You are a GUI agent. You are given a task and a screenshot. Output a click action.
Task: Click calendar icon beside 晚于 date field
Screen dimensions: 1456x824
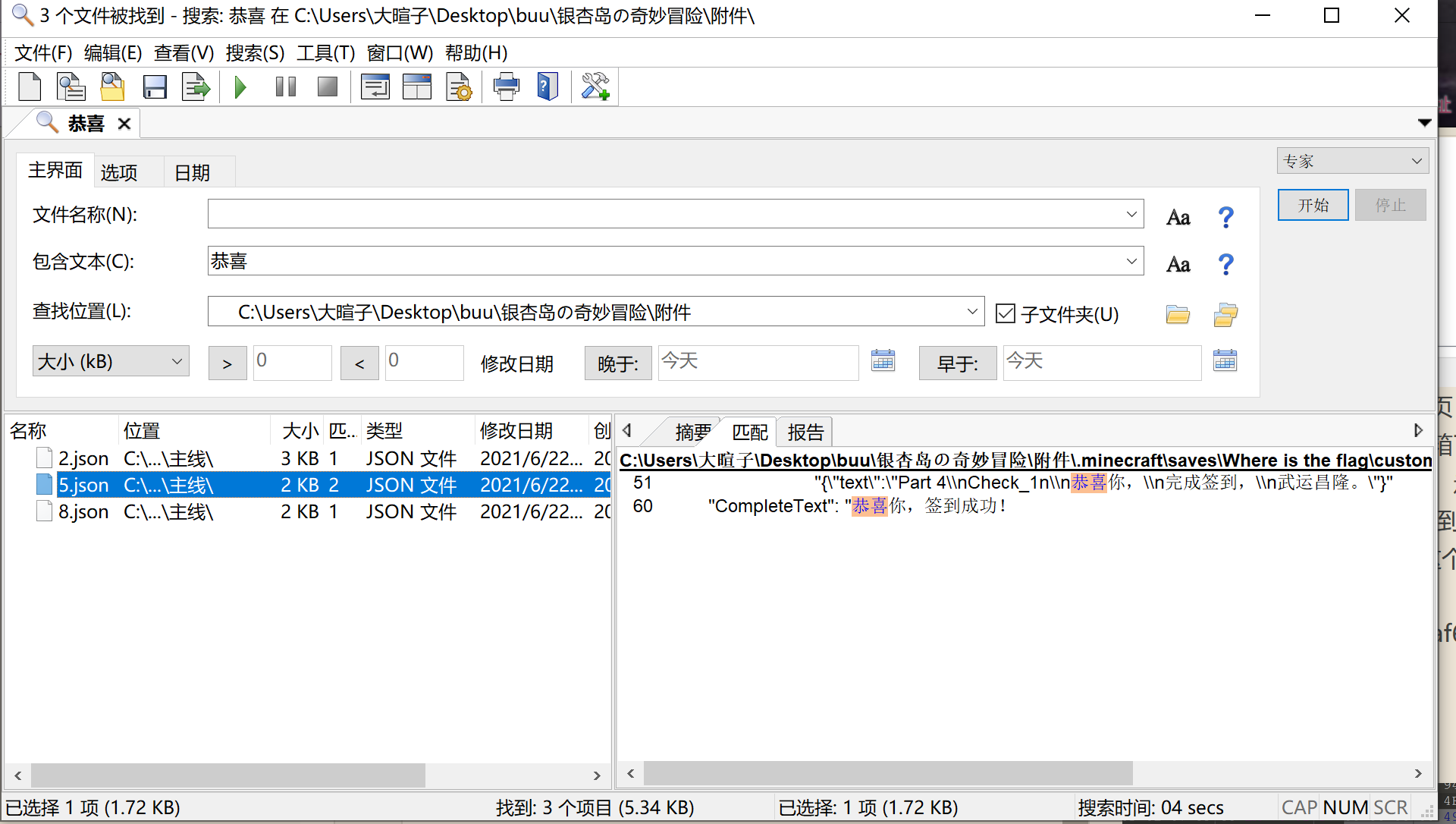pos(883,360)
